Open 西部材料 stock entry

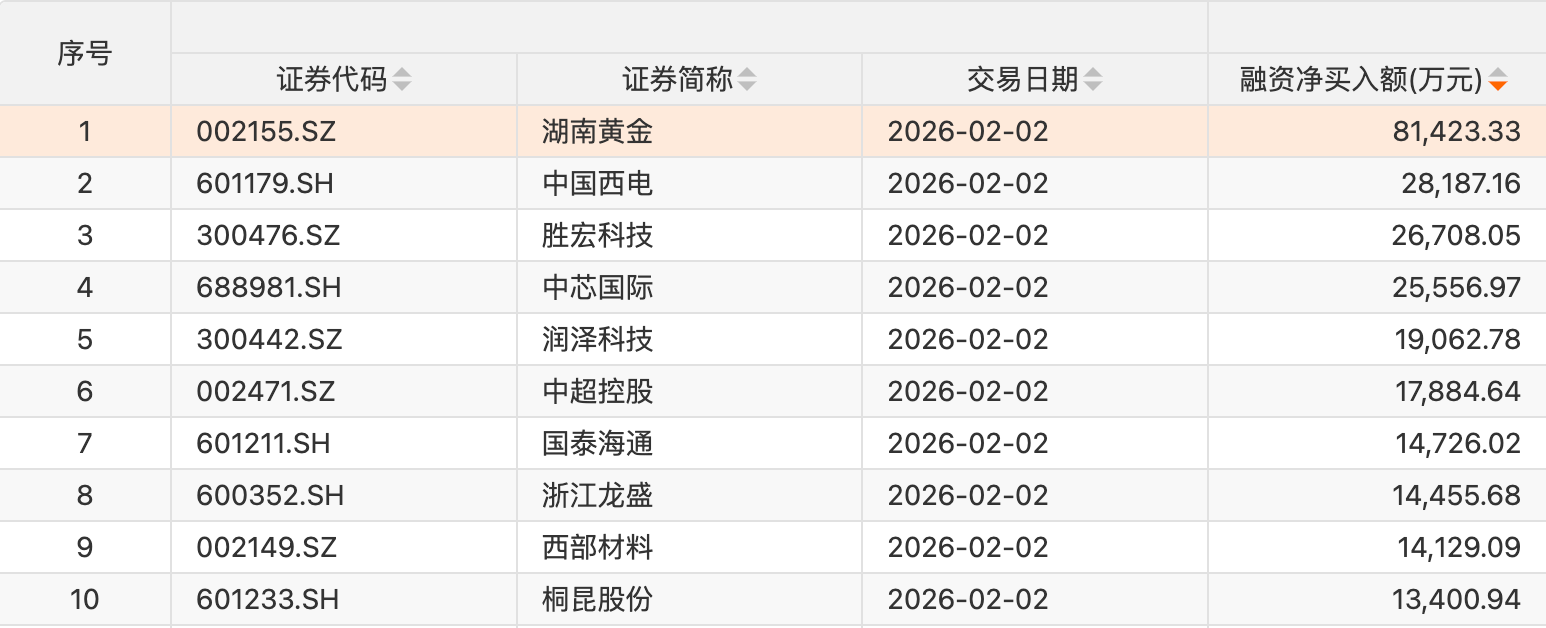[597, 548]
